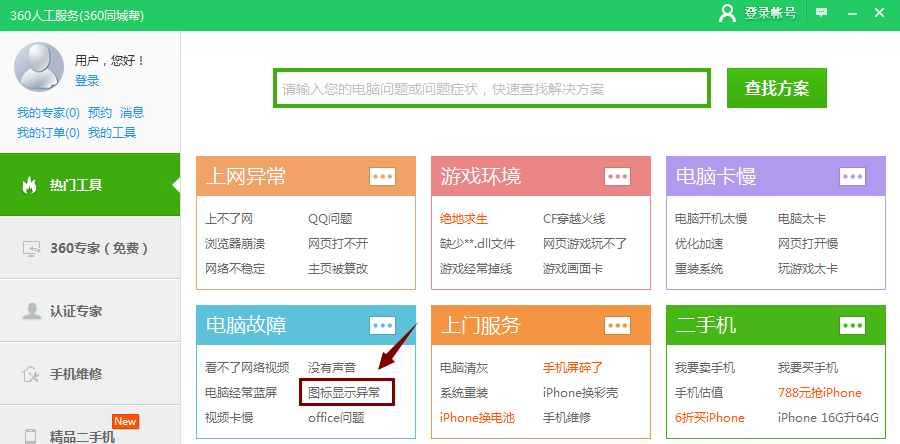
Task: Open the 预约 link
Action: [100, 112]
